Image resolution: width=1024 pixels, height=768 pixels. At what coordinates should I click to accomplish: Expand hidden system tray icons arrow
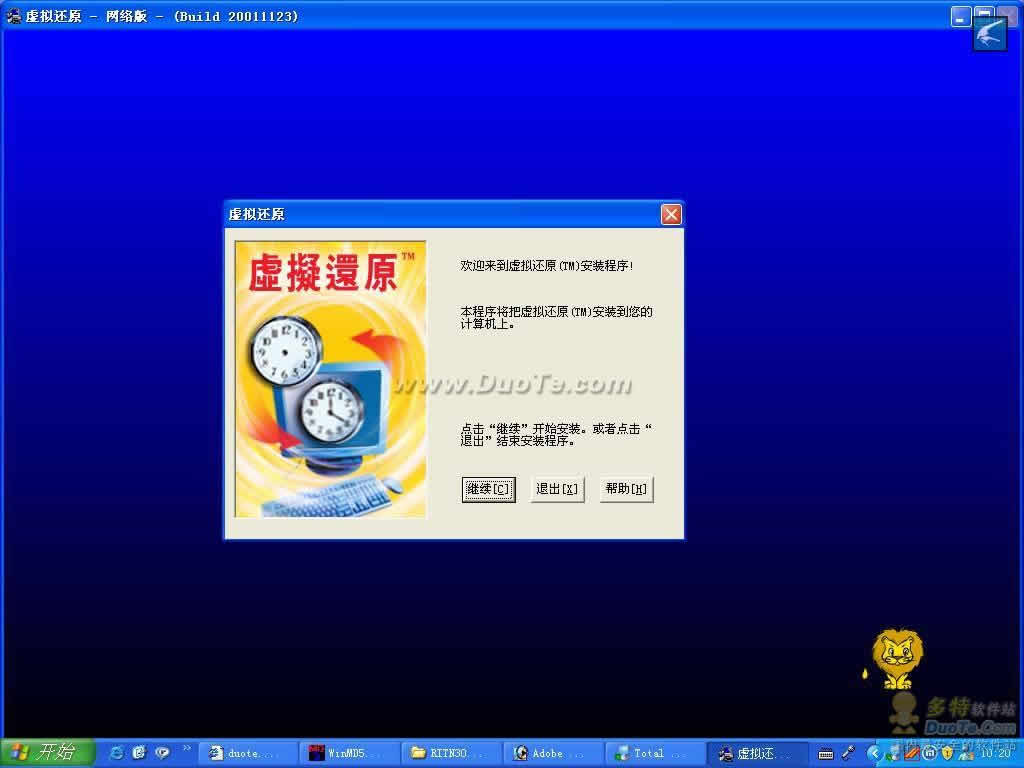tap(873, 754)
